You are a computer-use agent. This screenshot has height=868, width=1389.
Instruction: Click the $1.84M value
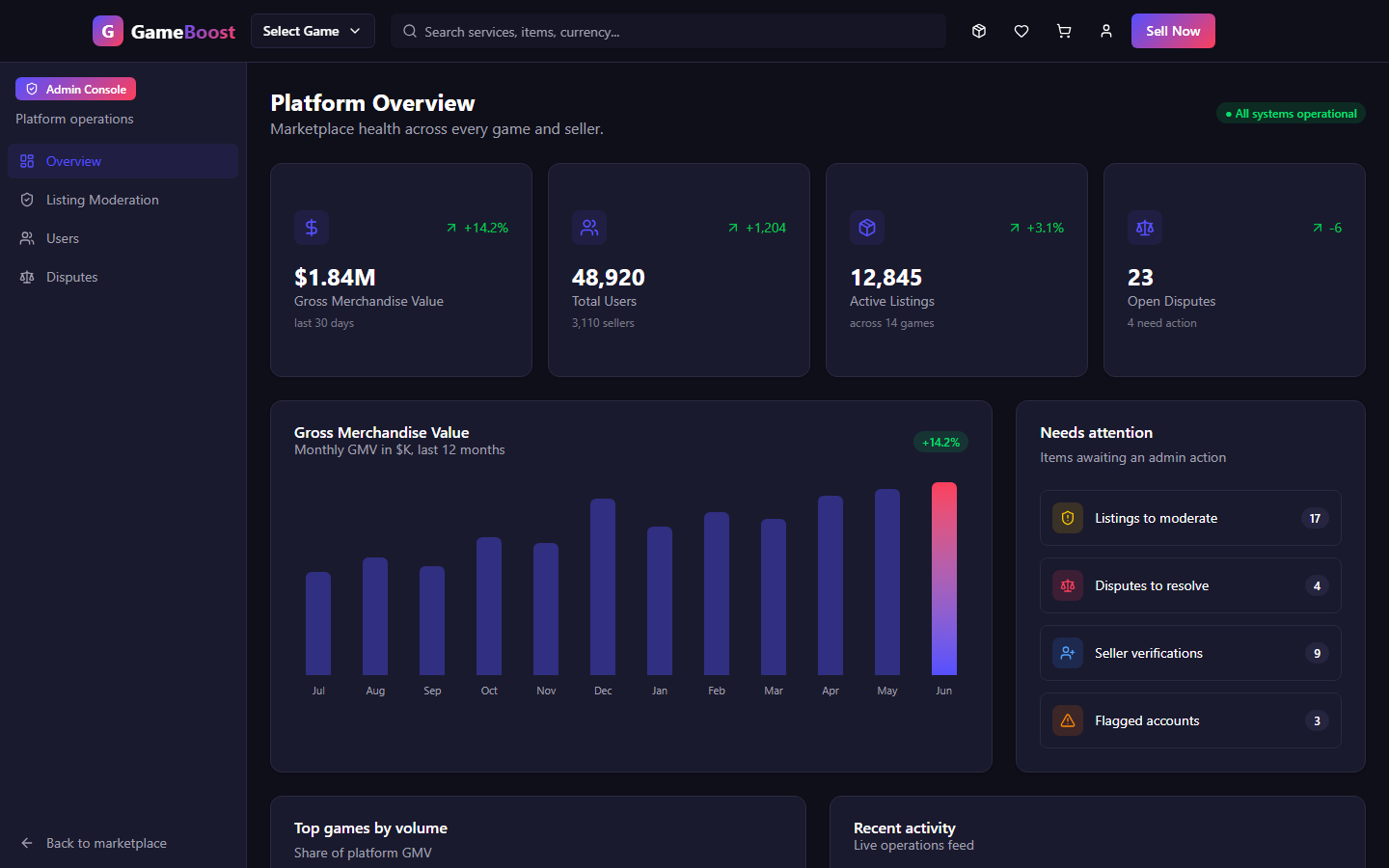pyautogui.click(x=335, y=278)
